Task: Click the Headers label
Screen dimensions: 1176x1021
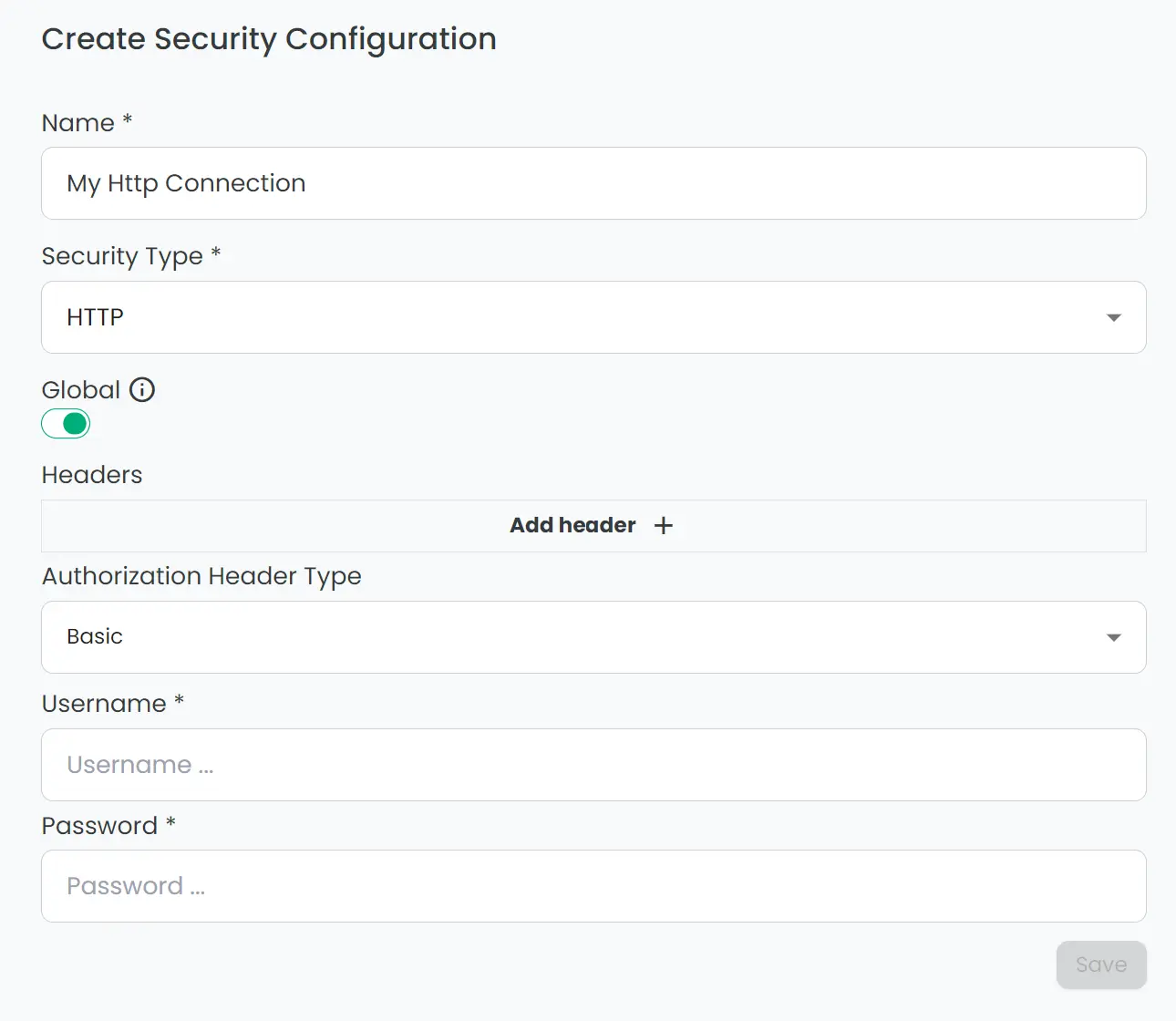Action: pyautogui.click(x=92, y=475)
